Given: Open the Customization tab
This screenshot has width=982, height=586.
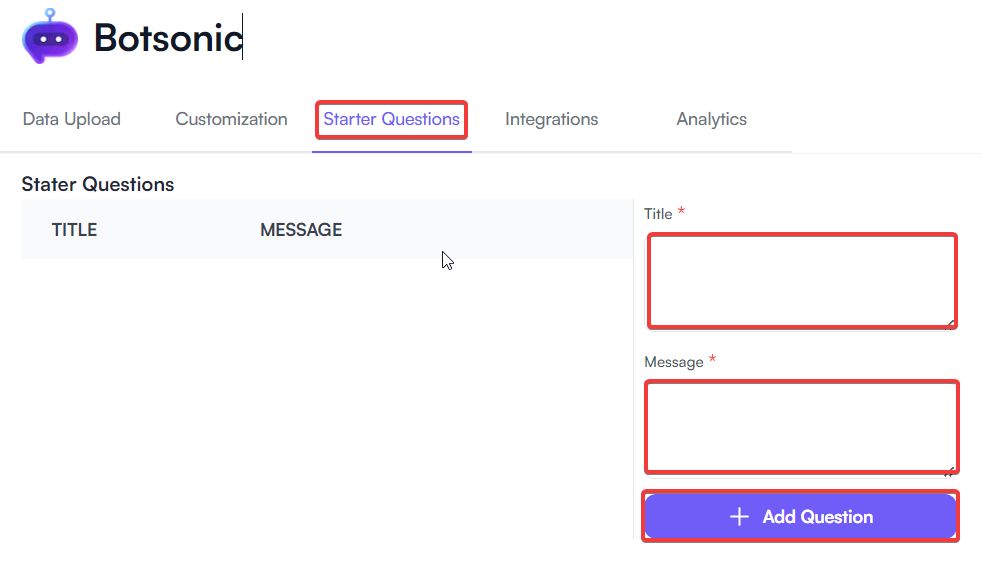Looking at the screenshot, I should pyautogui.click(x=231, y=118).
